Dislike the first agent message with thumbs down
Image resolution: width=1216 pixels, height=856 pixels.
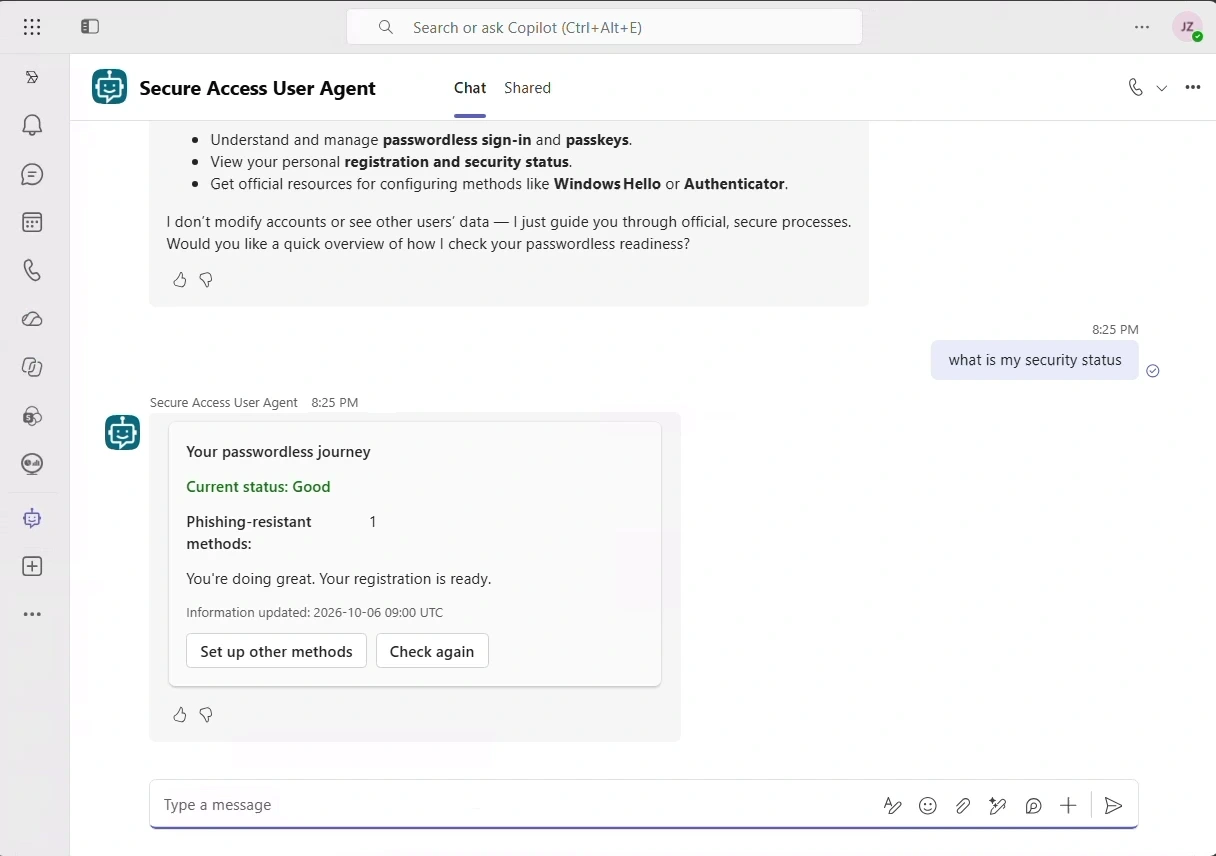(206, 280)
